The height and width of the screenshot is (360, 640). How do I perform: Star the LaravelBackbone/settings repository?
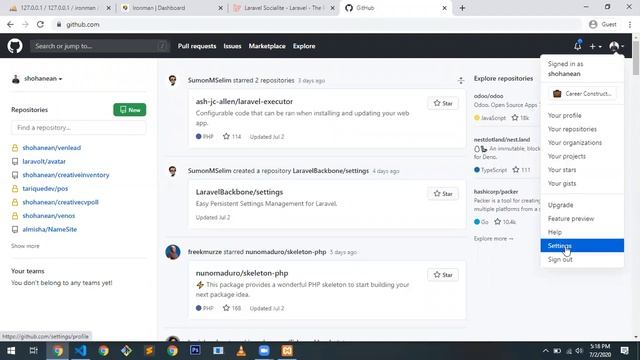coord(443,193)
